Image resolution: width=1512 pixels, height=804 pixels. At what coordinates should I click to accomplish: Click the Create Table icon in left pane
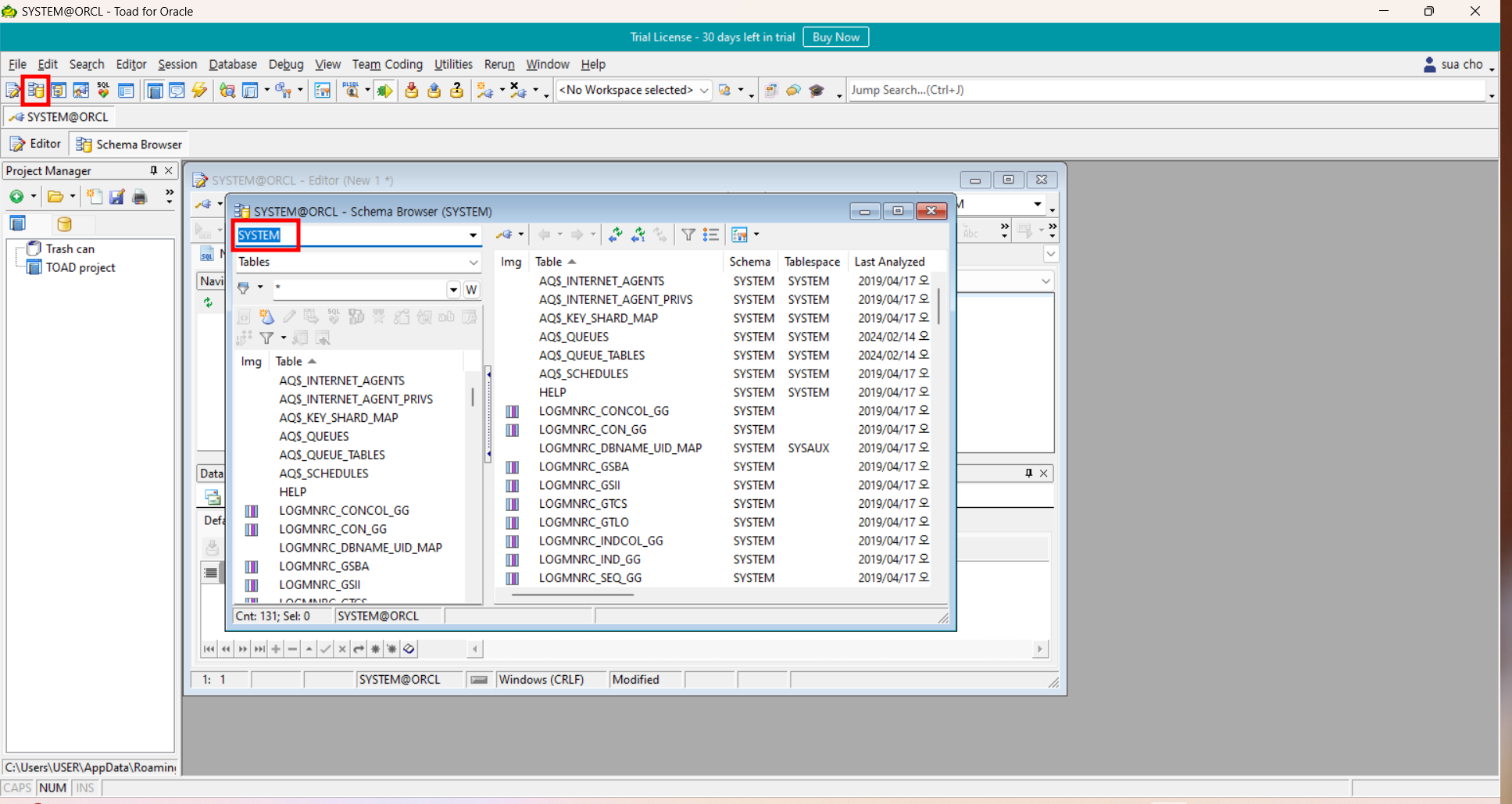(x=266, y=316)
